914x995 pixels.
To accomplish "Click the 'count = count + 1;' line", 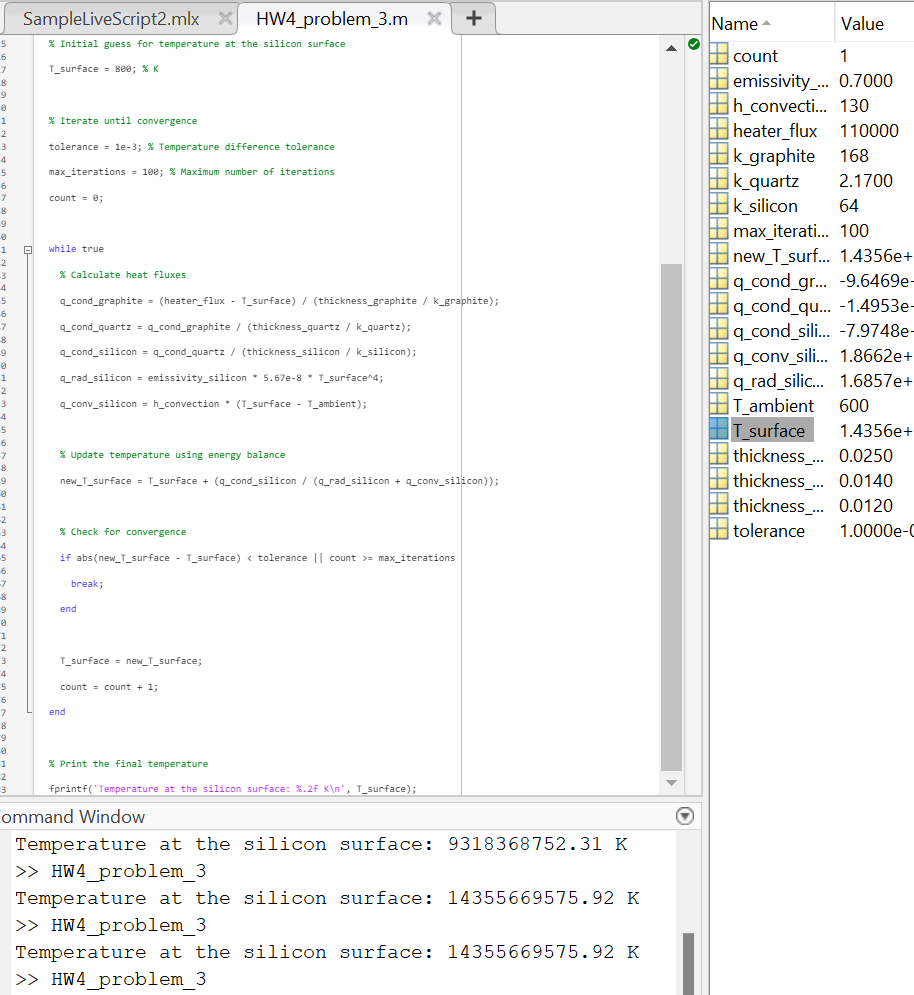I will pos(109,687).
